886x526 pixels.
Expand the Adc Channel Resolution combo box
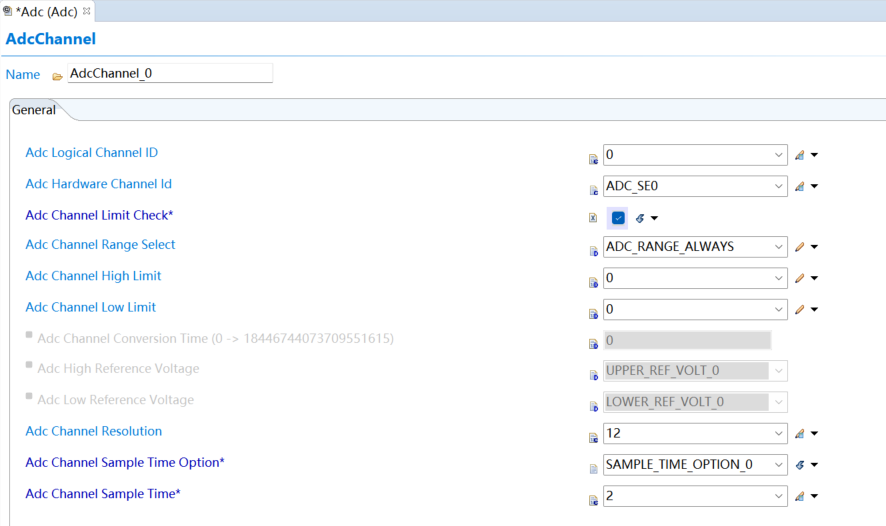779,434
